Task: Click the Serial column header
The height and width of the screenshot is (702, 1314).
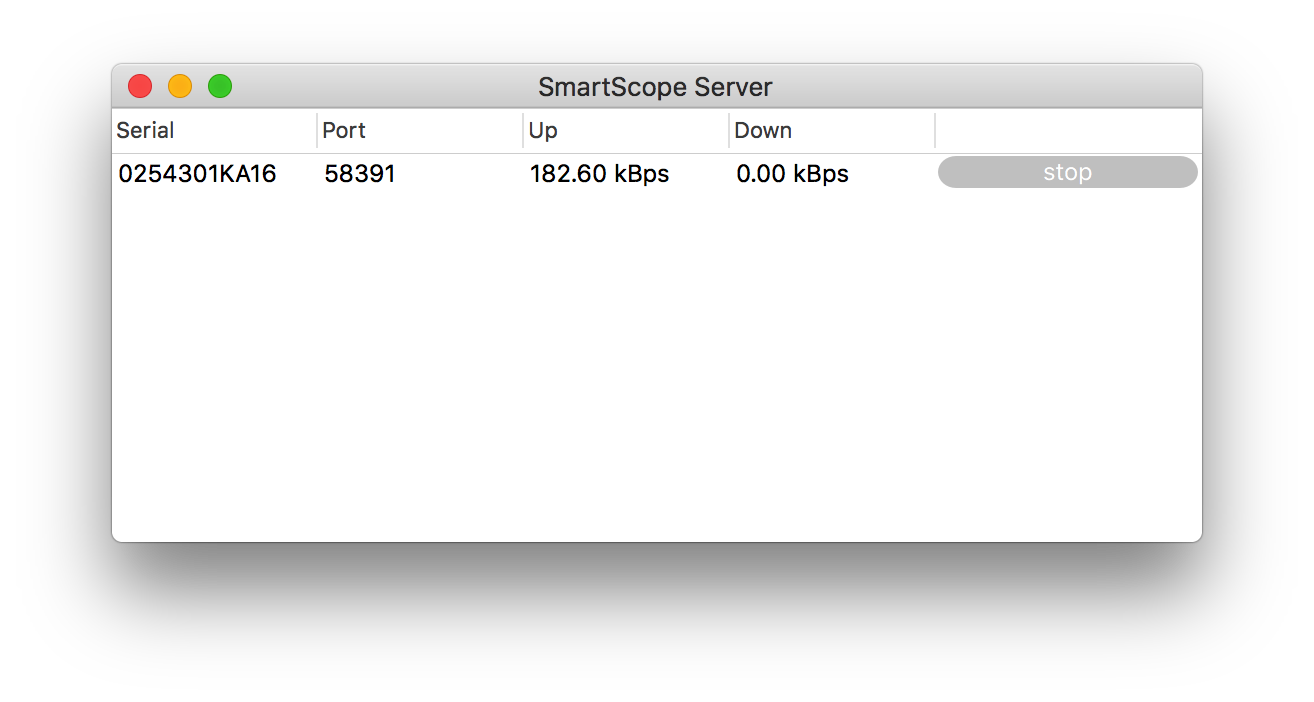Action: click(x=146, y=131)
